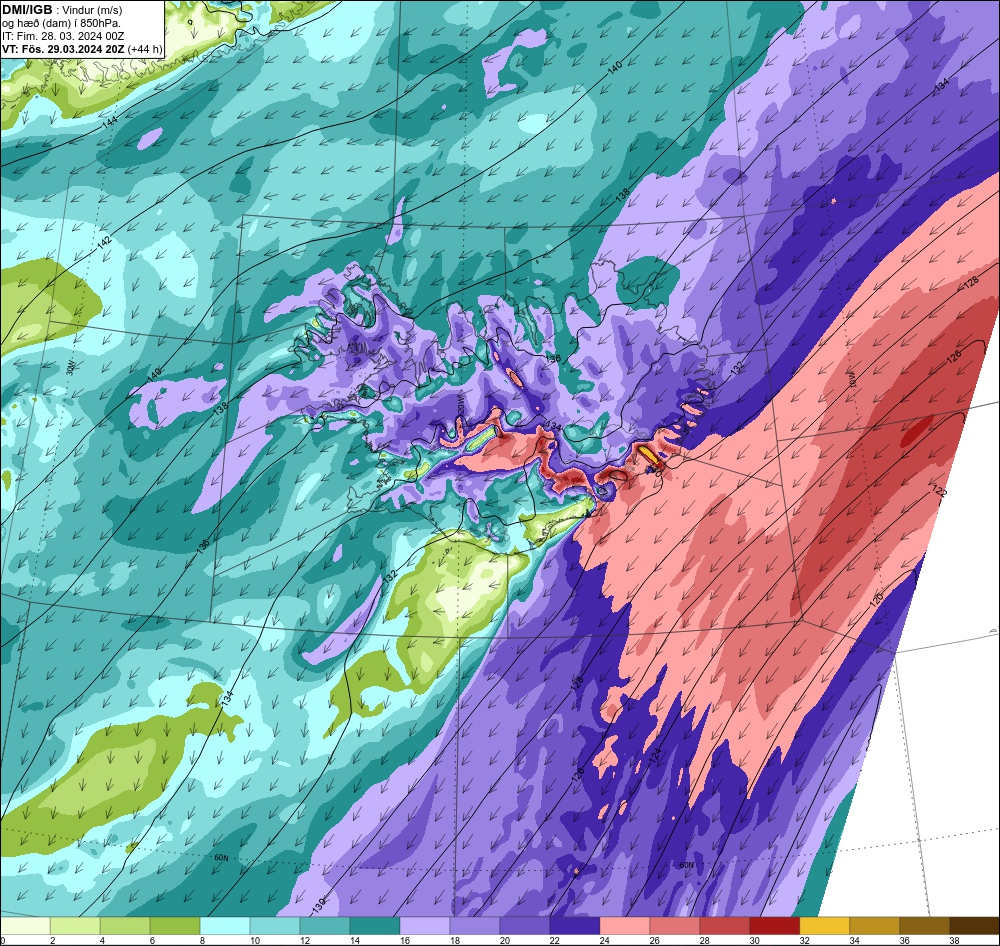Click the legend value label 10

(254, 940)
